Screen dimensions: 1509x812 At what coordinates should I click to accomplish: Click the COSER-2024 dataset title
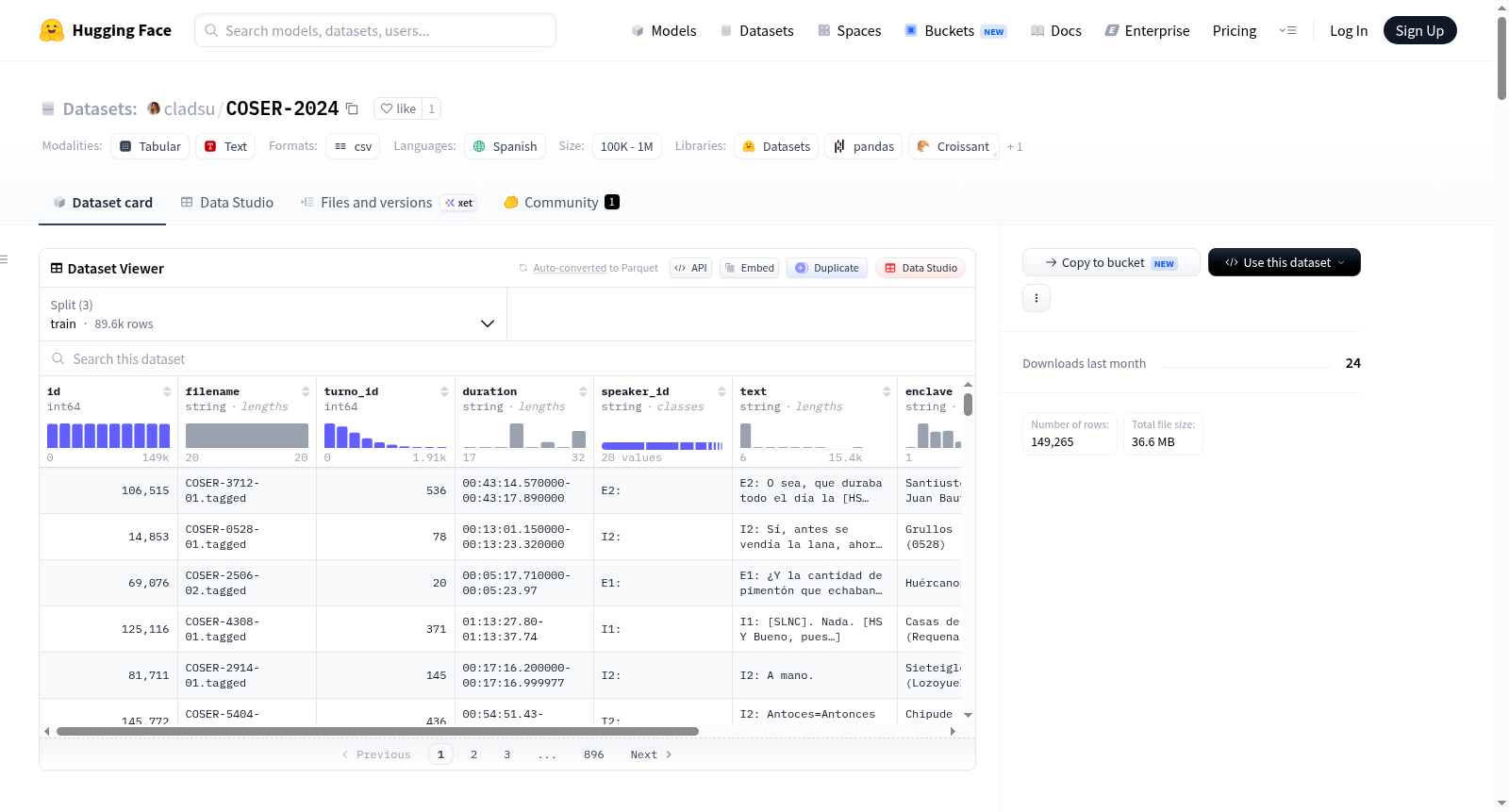click(282, 108)
